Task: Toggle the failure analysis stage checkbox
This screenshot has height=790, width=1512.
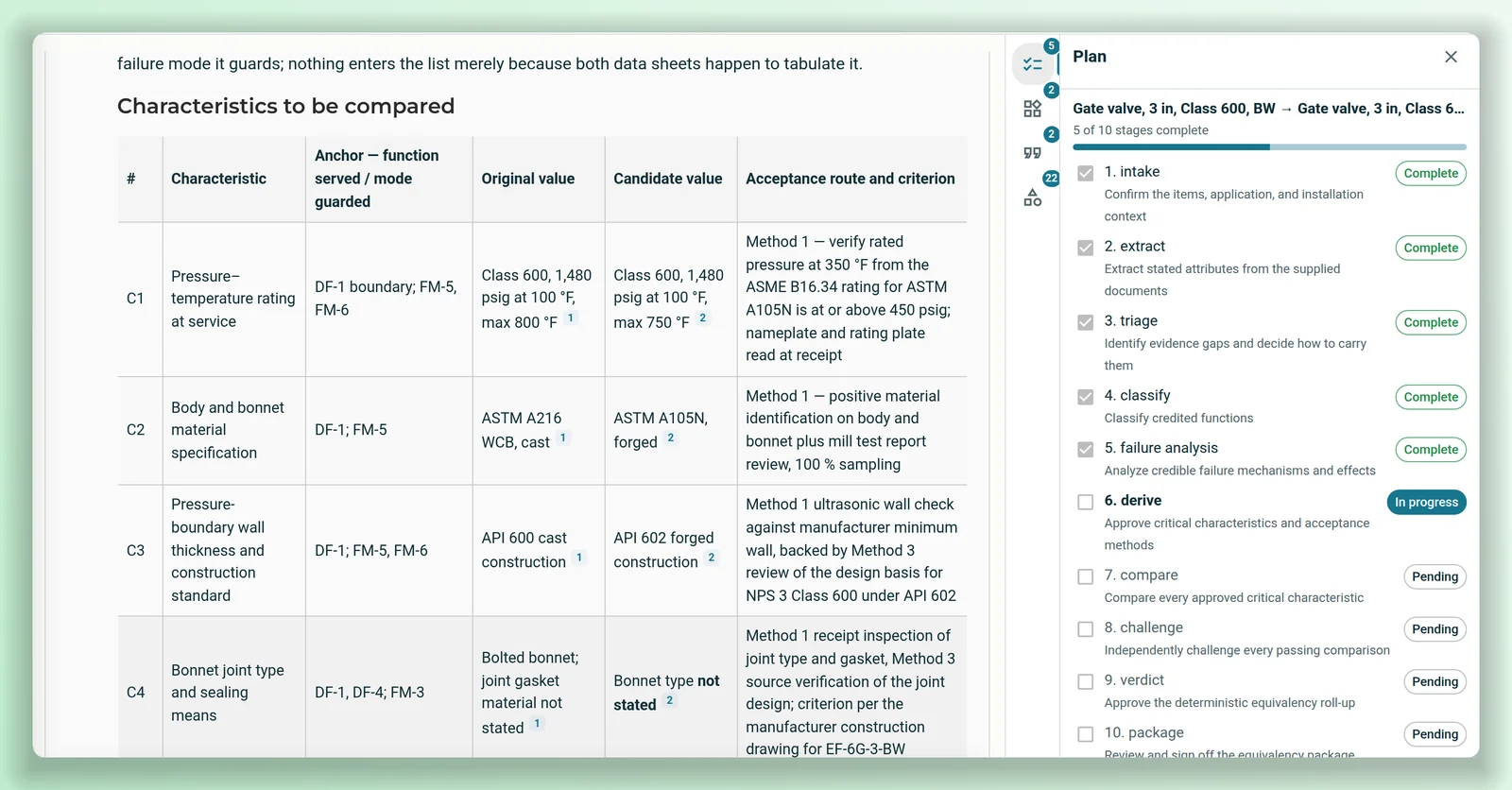Action: (1086, 449)
